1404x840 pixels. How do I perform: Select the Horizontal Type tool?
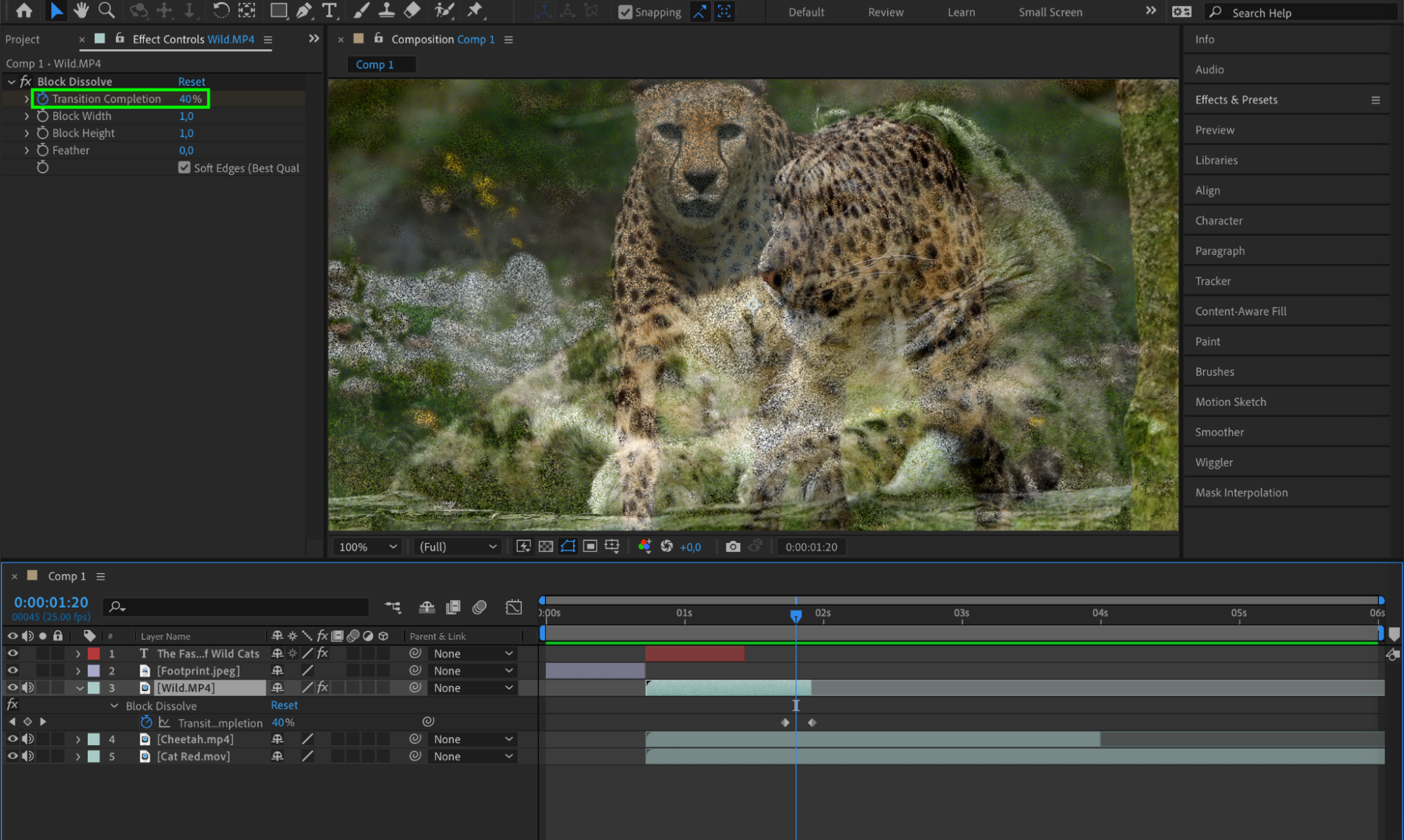pos(329,11)
